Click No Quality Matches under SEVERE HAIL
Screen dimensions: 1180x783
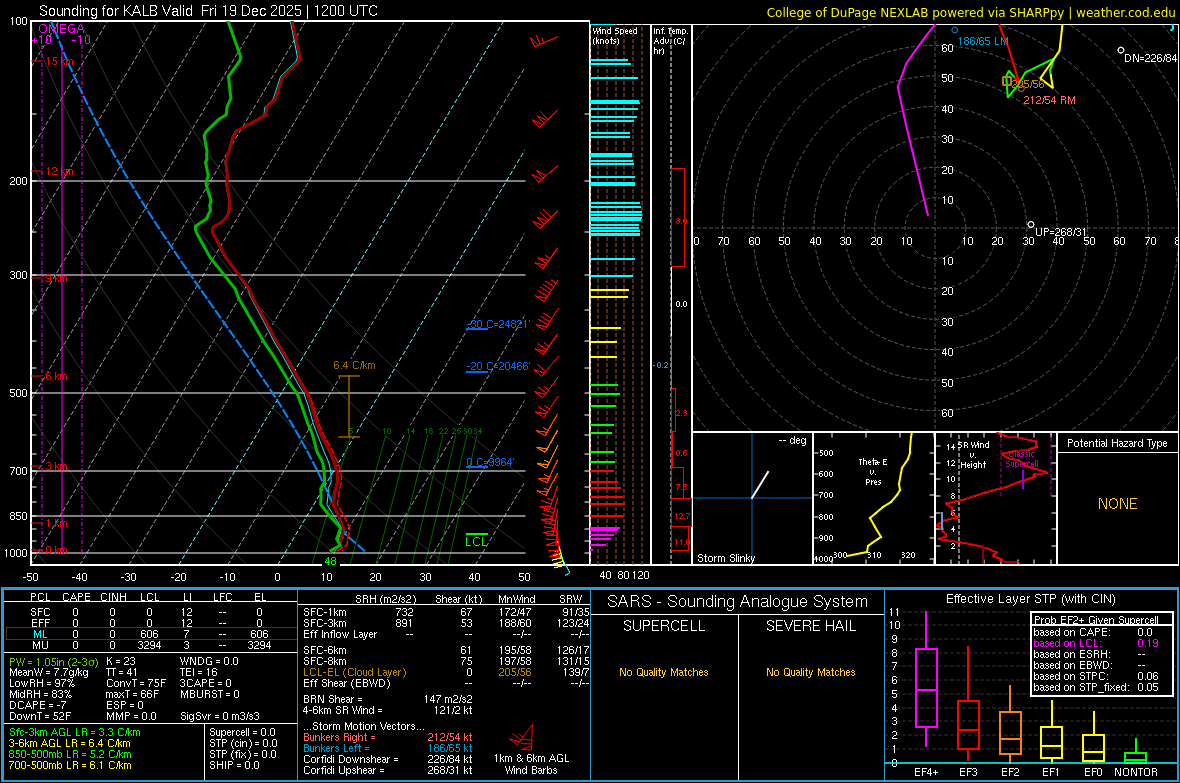[x=810, y=672]
